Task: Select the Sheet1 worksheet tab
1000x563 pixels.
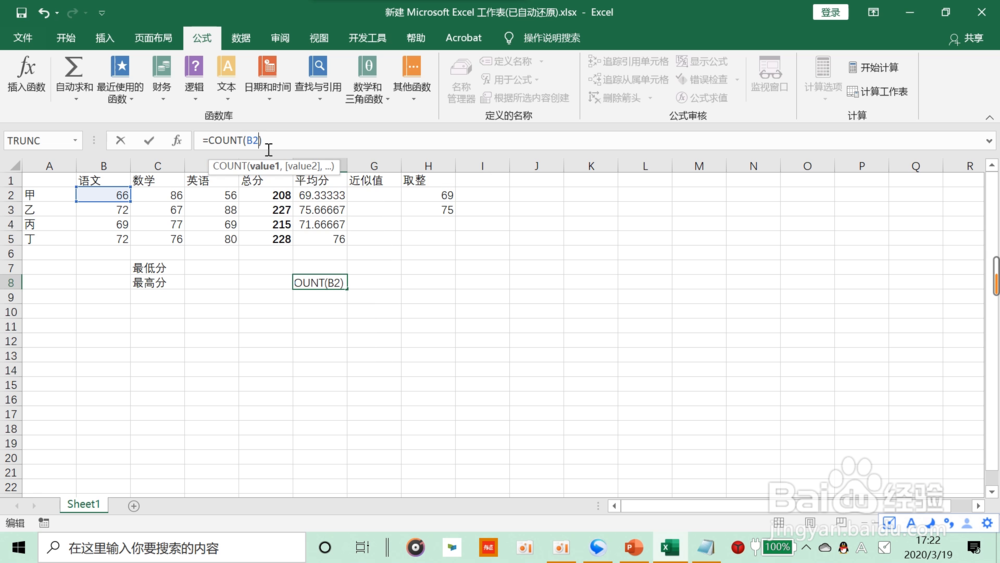Action: (84, 504)
